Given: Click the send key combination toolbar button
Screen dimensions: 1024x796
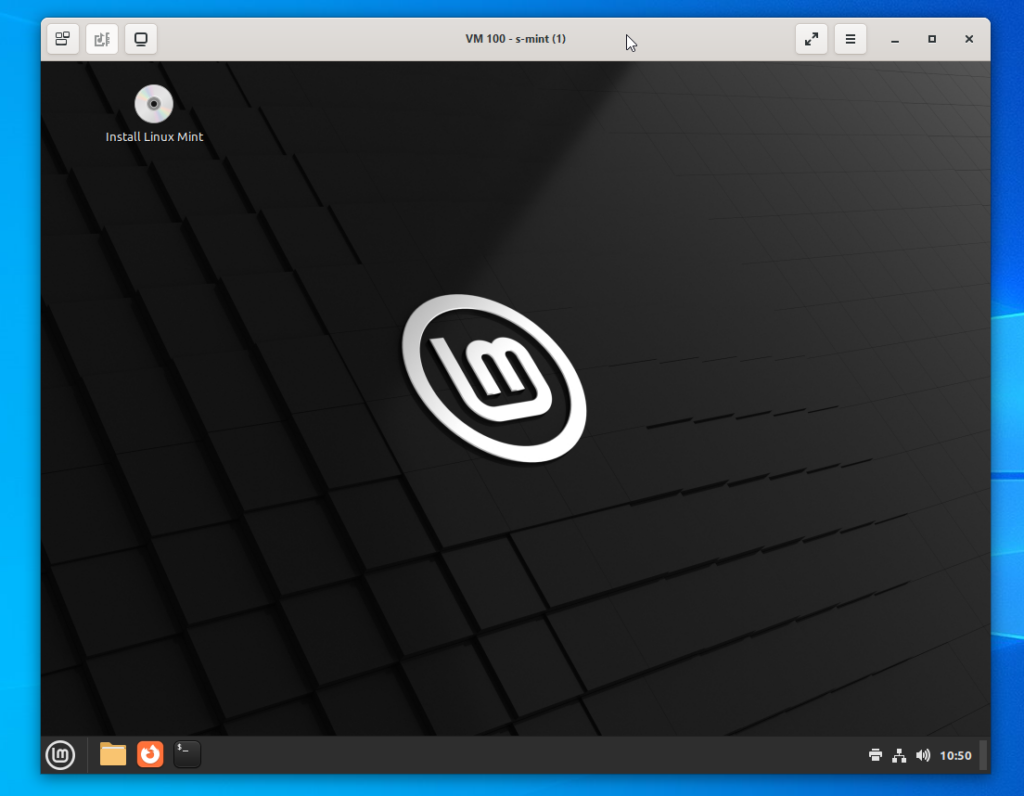Looking at the screenshot, I should [63, 39].
